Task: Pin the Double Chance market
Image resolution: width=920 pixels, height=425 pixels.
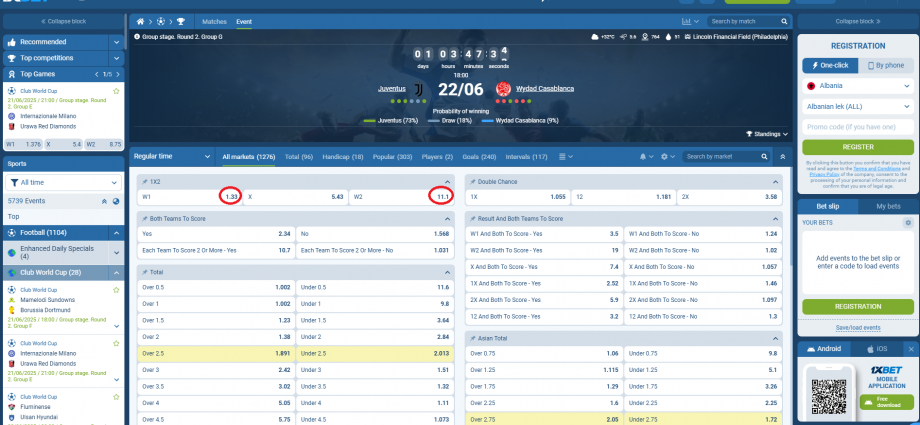Action: (x=472, y=182)
